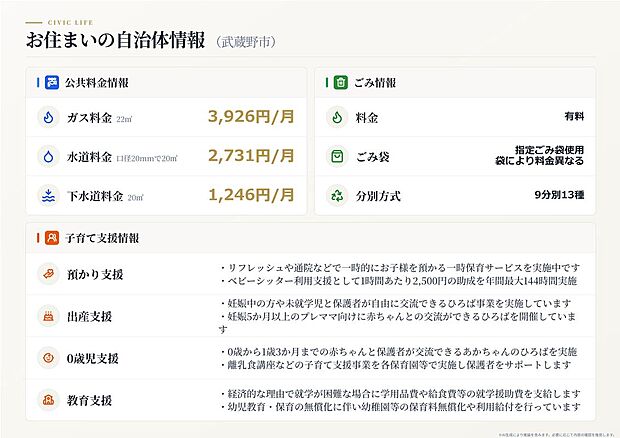Click the shopping bag icon beside ごみ袋

coord(337,156)
